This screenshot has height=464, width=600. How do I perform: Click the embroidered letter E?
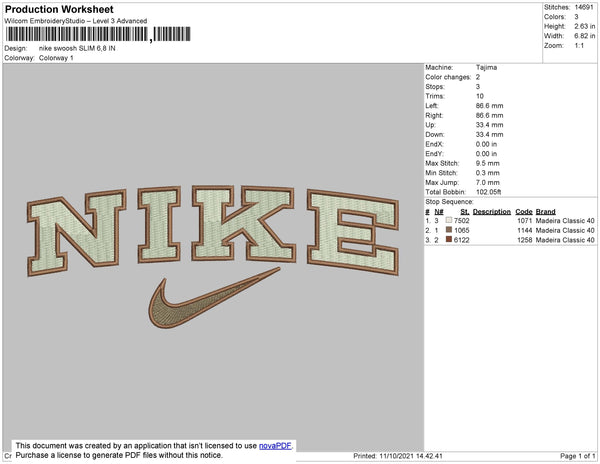(353, 232)
